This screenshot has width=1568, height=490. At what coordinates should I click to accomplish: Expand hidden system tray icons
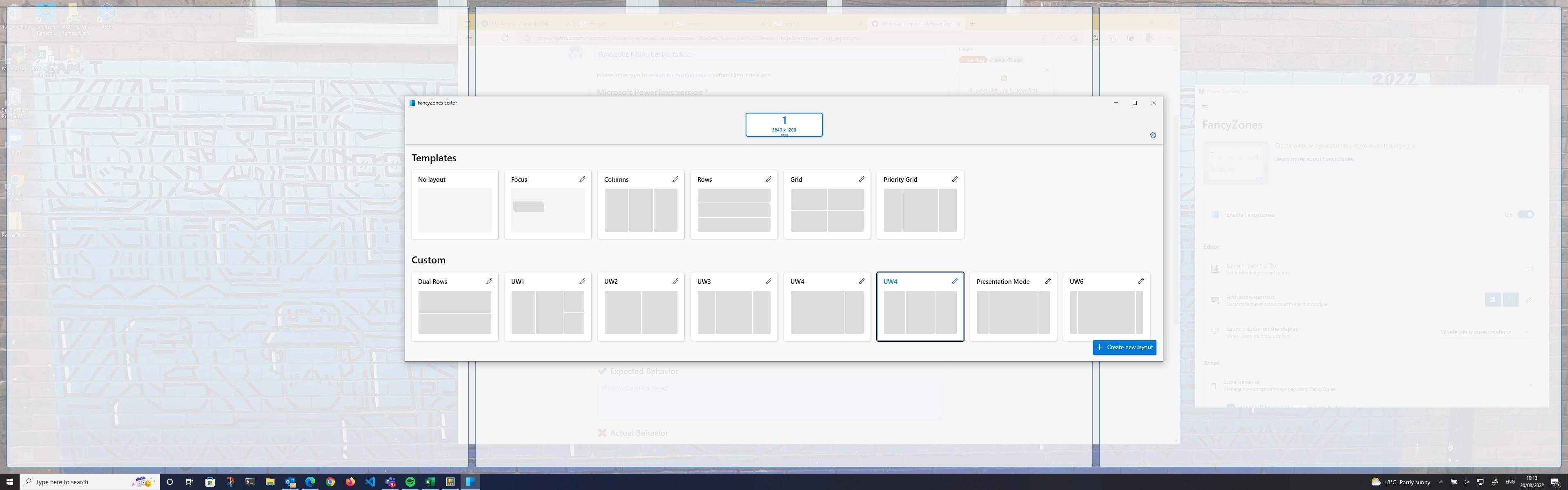pyautogui.click(x=1441, y=482)
